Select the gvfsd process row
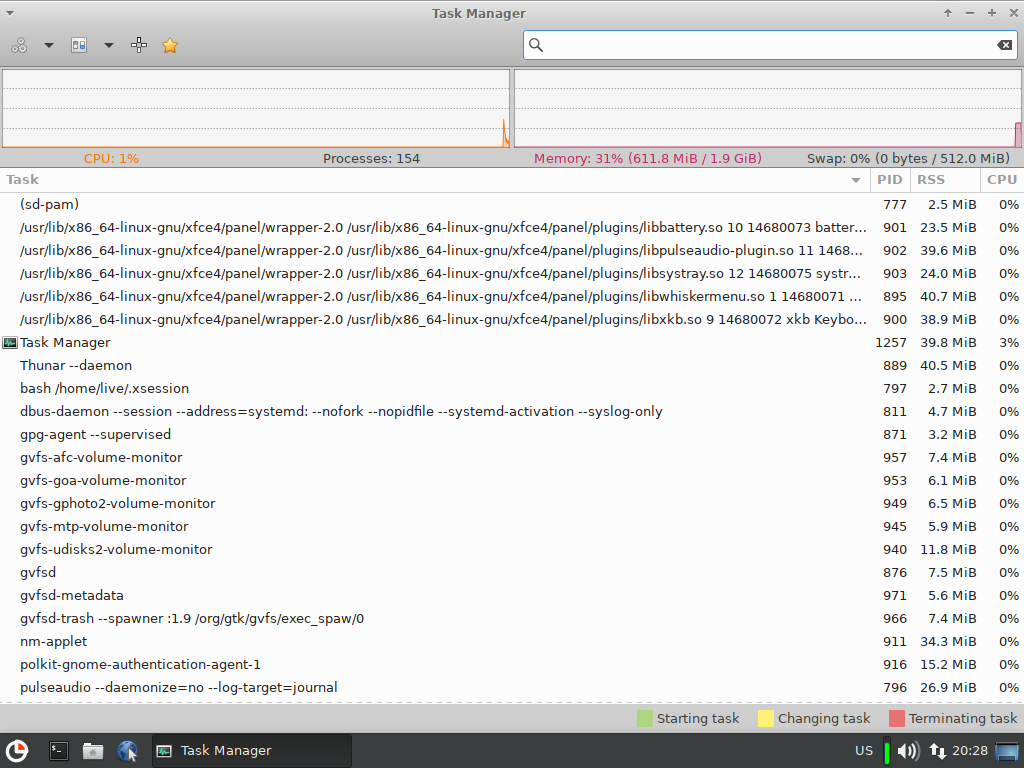Viewport: 1024px width, 768px height. pyautogui.click(x=512, y=572)
